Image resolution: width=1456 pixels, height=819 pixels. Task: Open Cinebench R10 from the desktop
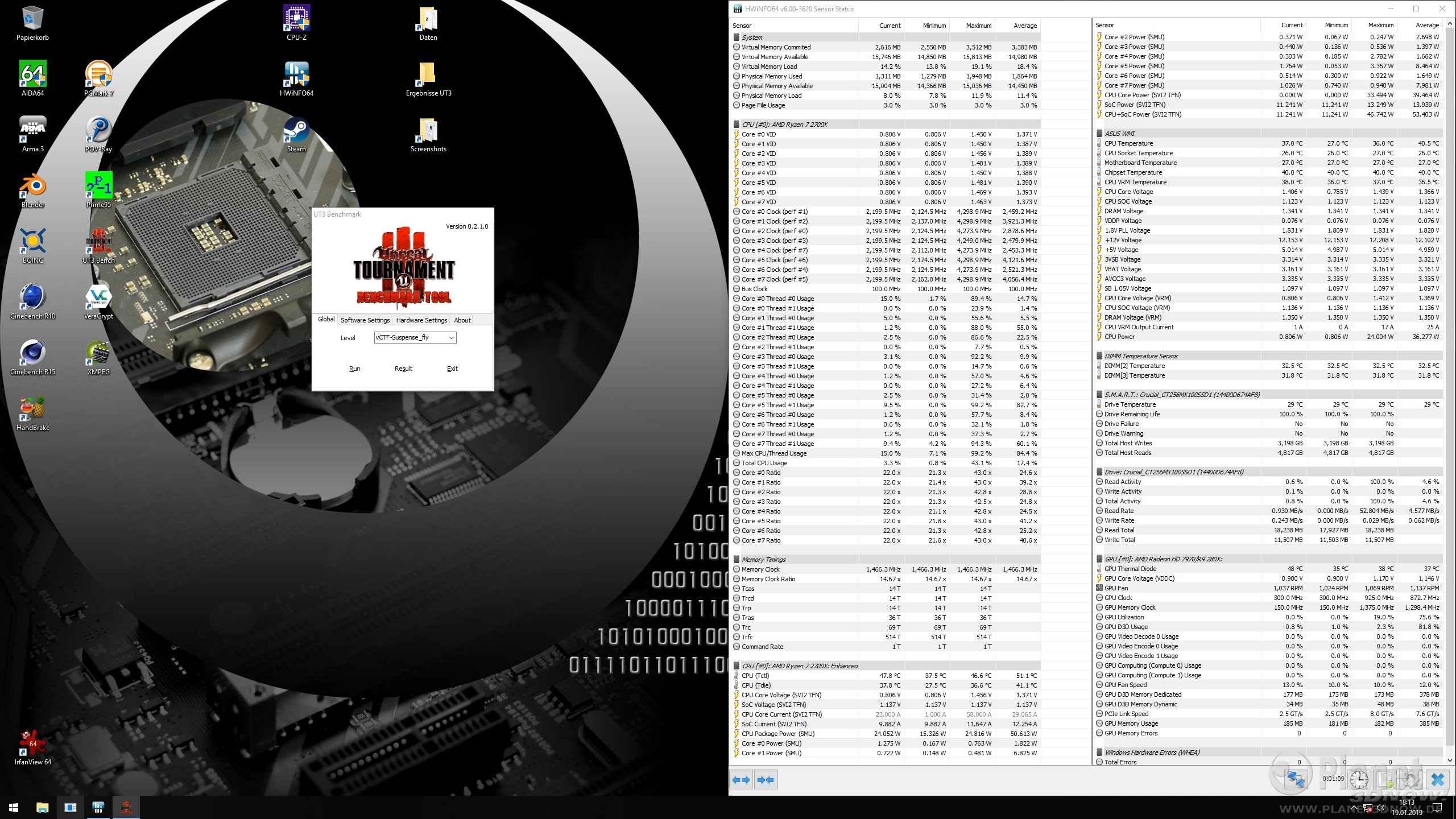[32, 302]
